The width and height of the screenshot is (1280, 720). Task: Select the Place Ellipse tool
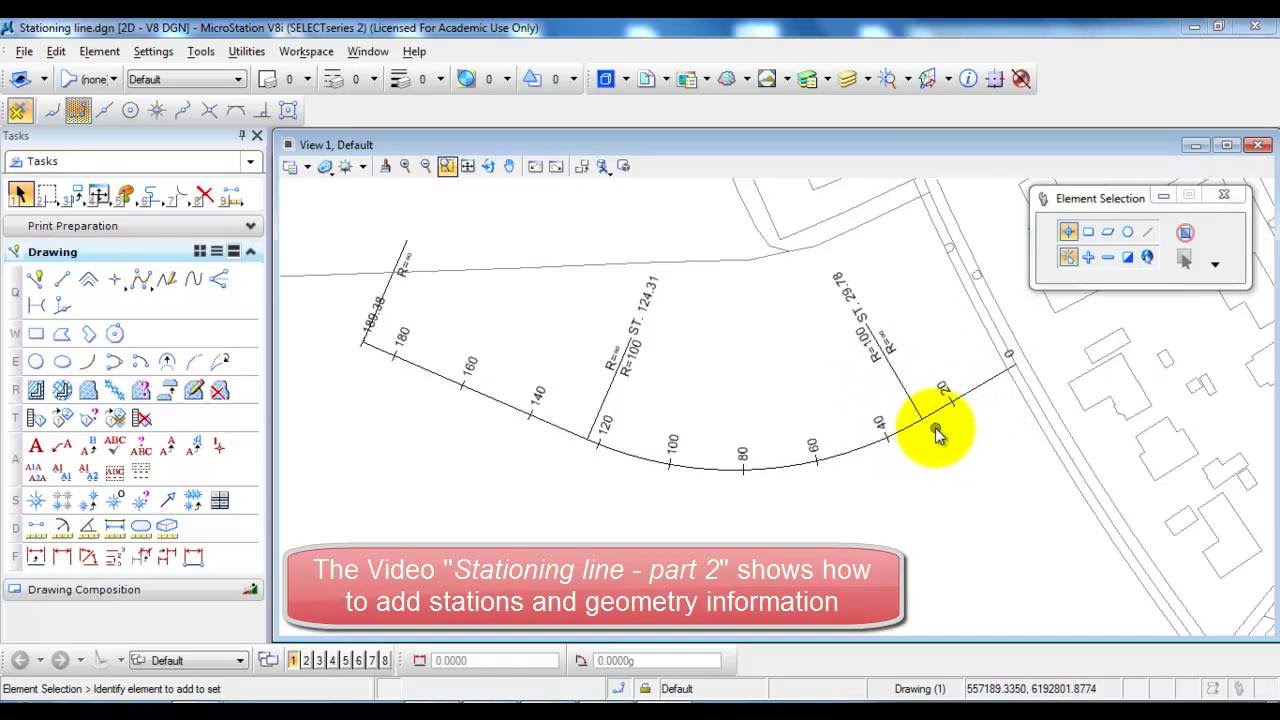(x=62, y=362)
